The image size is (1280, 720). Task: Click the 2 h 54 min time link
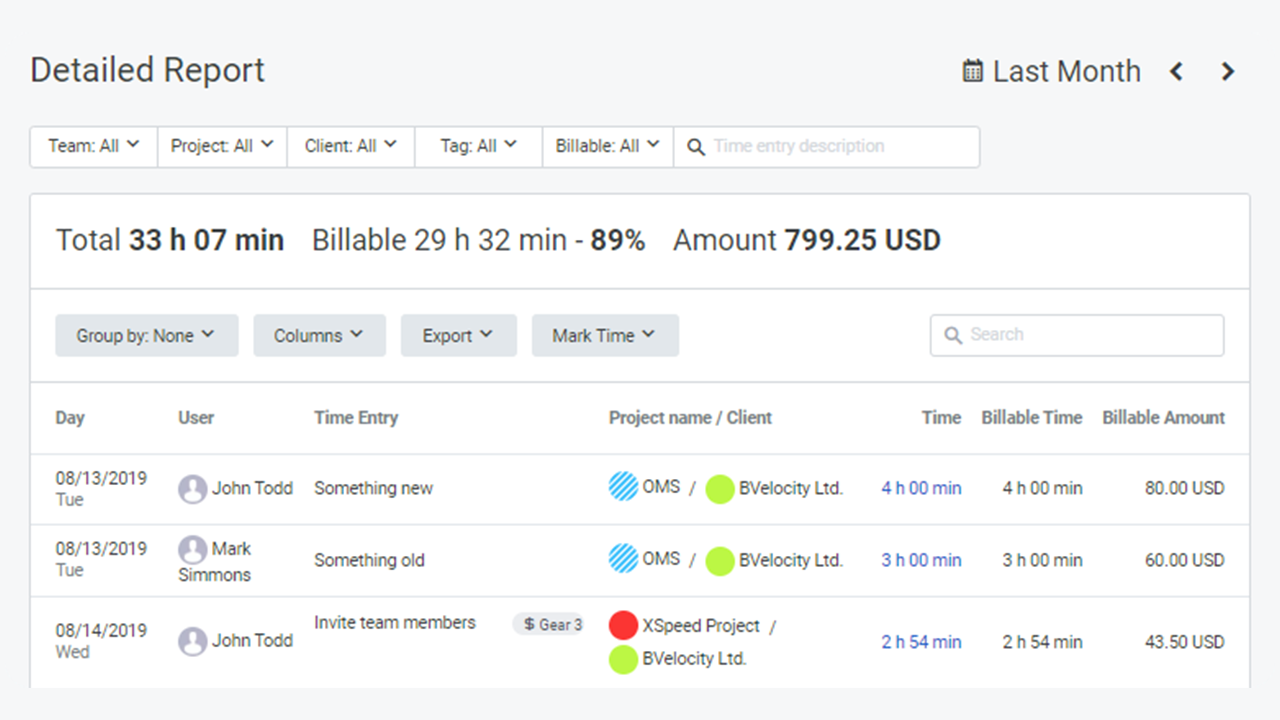921,642
